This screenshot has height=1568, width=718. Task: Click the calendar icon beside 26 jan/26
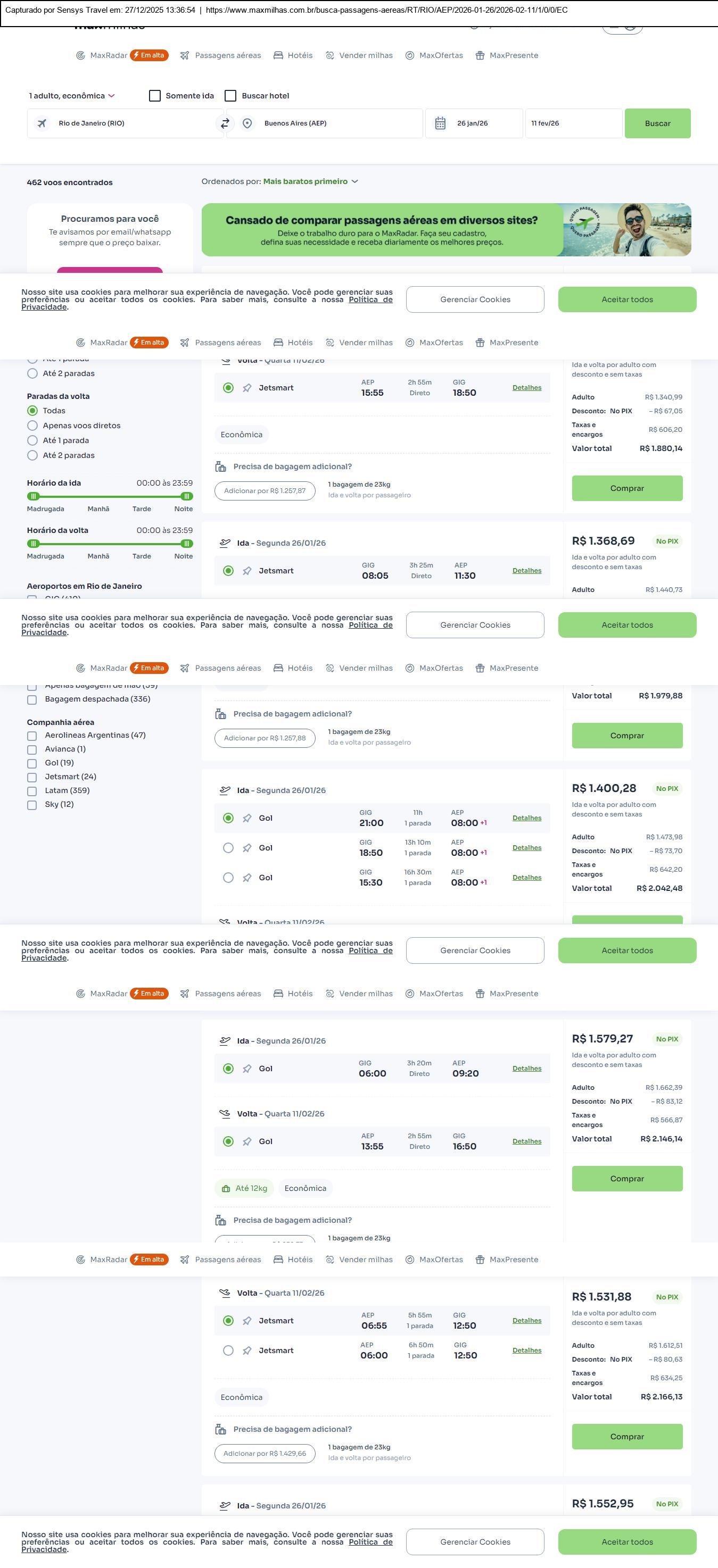pos(440,123)
